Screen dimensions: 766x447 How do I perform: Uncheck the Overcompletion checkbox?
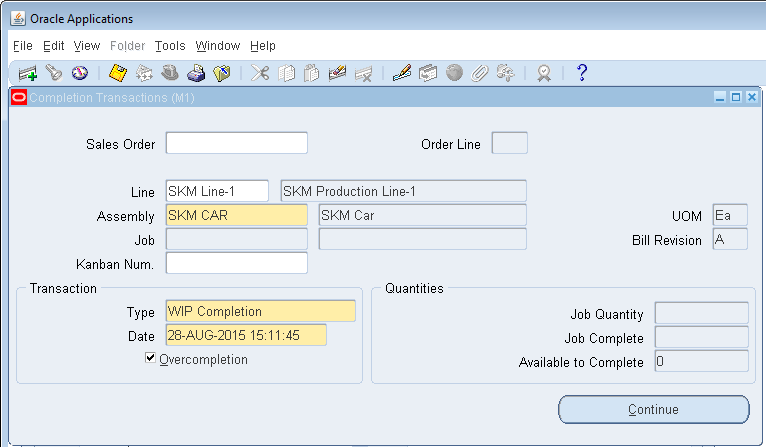(x=150, y=358)
